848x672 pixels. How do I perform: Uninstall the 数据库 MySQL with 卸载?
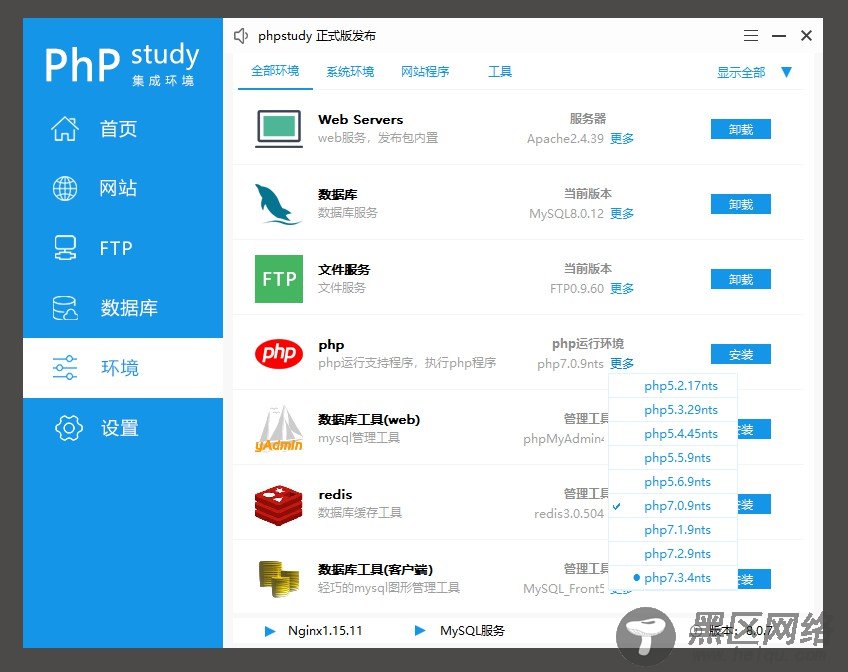(x=740, y=204)
